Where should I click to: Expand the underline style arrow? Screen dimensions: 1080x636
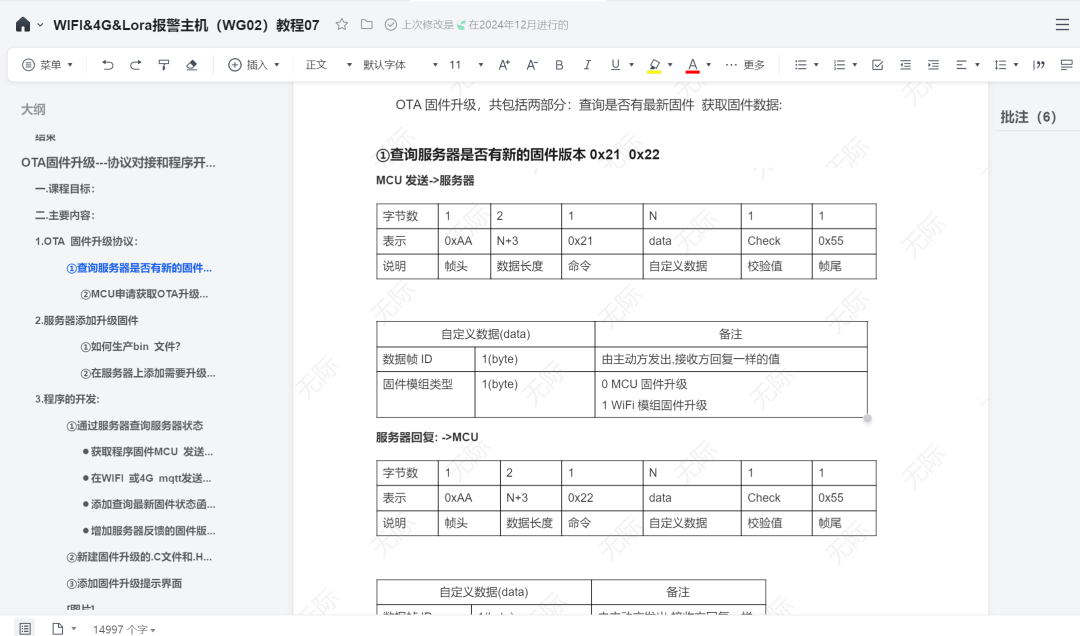631,65
